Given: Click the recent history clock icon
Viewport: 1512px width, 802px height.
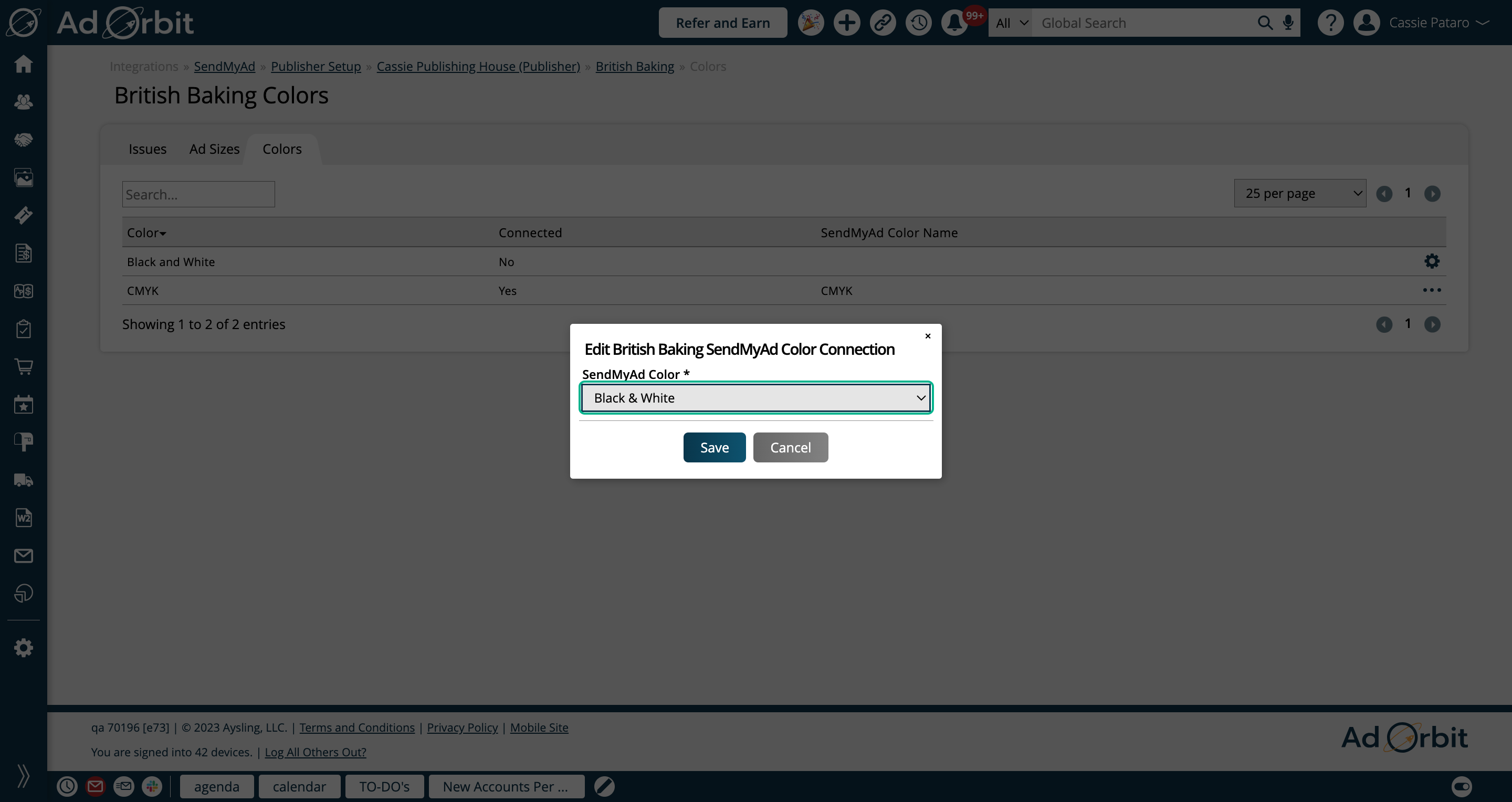Looking at the screenshot, I should click(x=918, y=23).
